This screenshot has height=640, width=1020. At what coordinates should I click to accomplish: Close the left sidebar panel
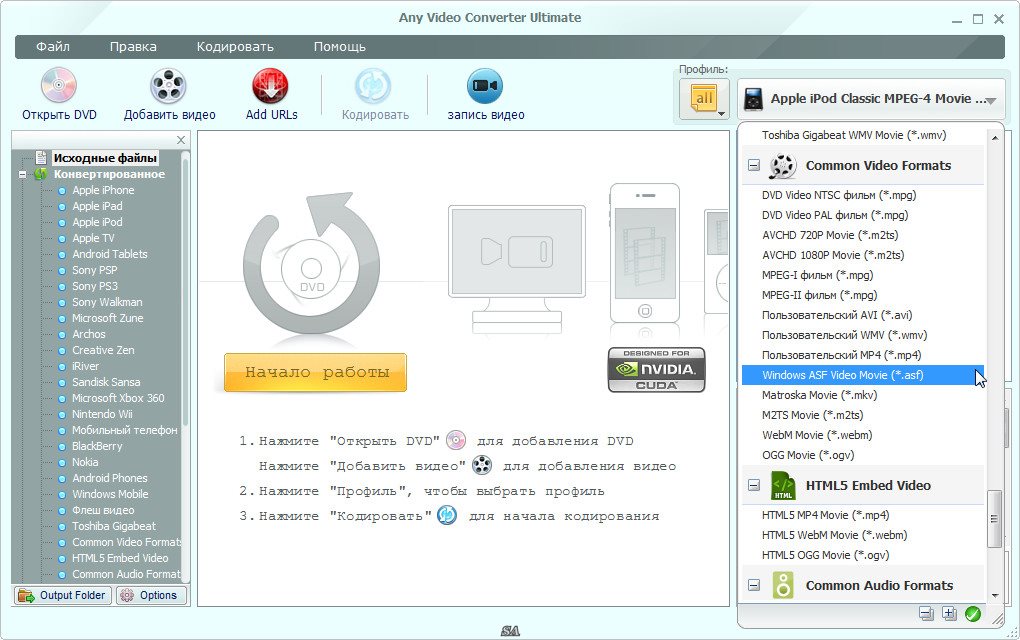(181, 140)
